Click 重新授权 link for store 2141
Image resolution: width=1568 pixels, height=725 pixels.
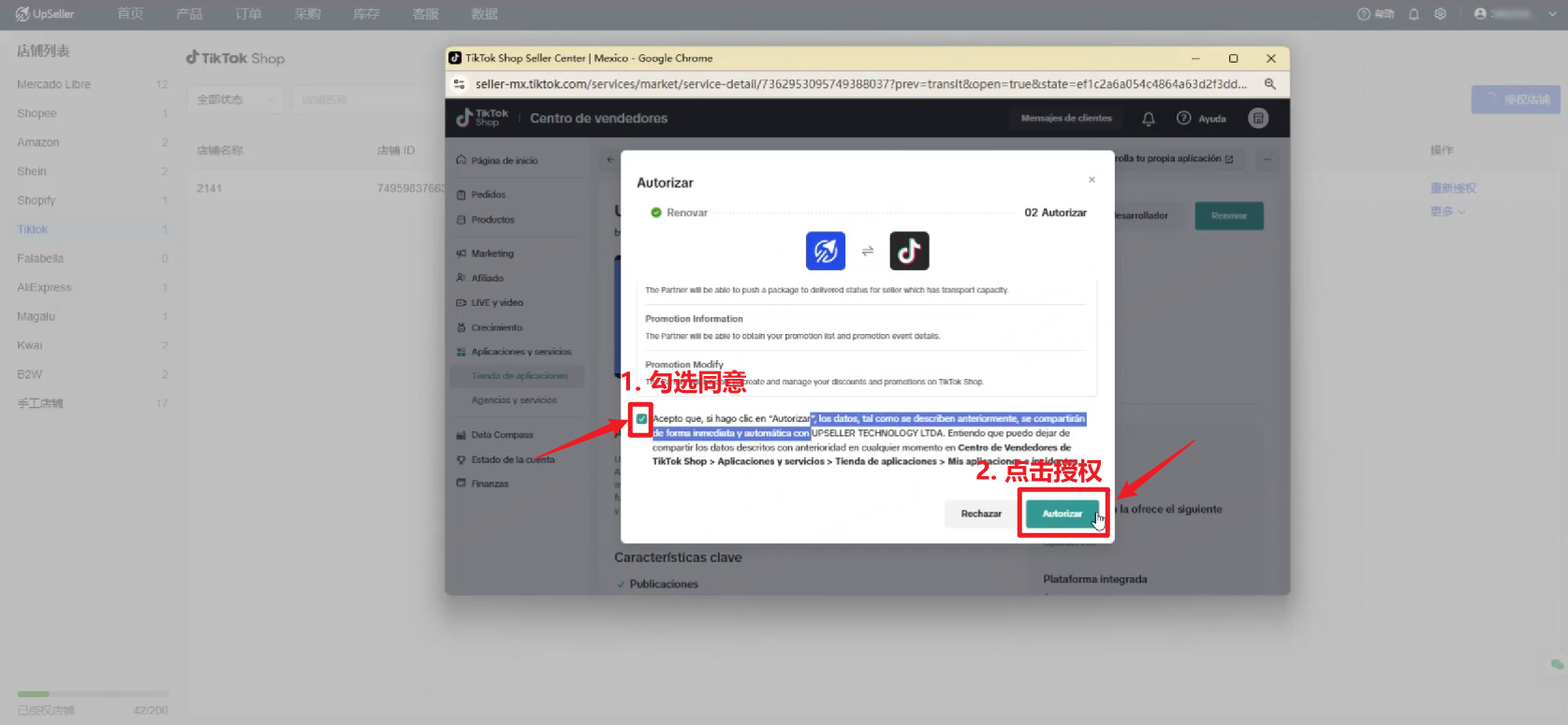[x=1453, y=188]
